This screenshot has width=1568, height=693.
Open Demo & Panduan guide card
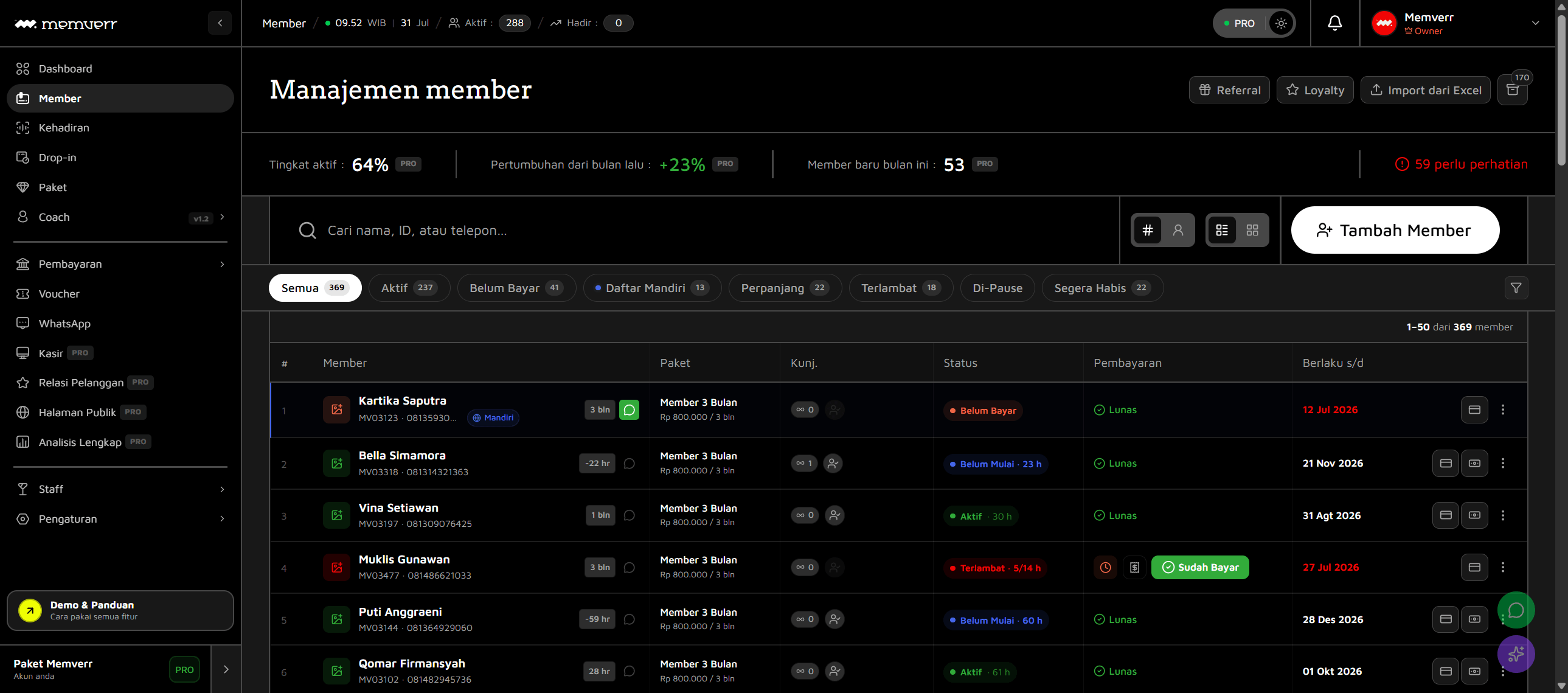coord(120,610)
